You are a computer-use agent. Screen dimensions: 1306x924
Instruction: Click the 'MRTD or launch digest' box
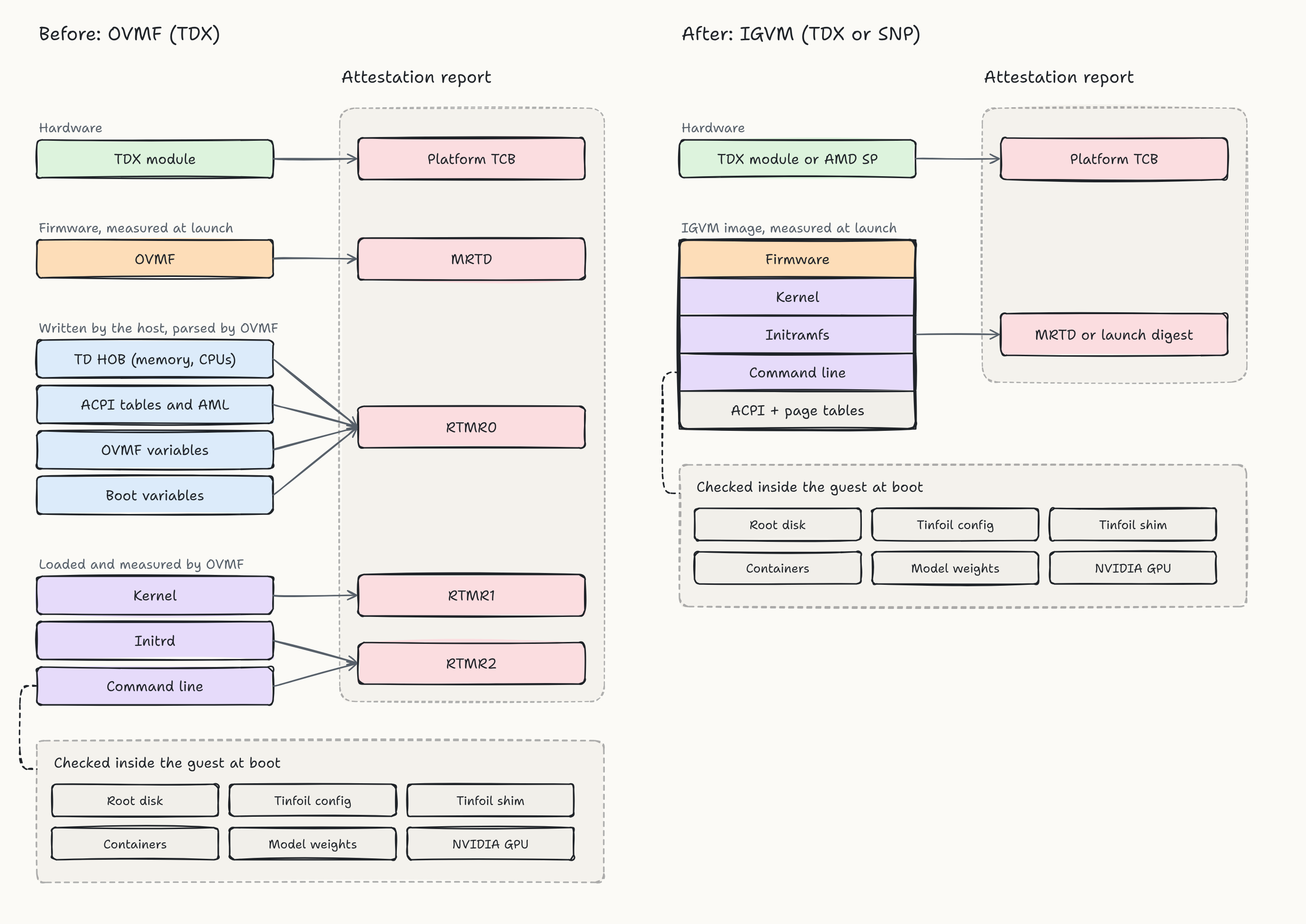[1114, 334]
